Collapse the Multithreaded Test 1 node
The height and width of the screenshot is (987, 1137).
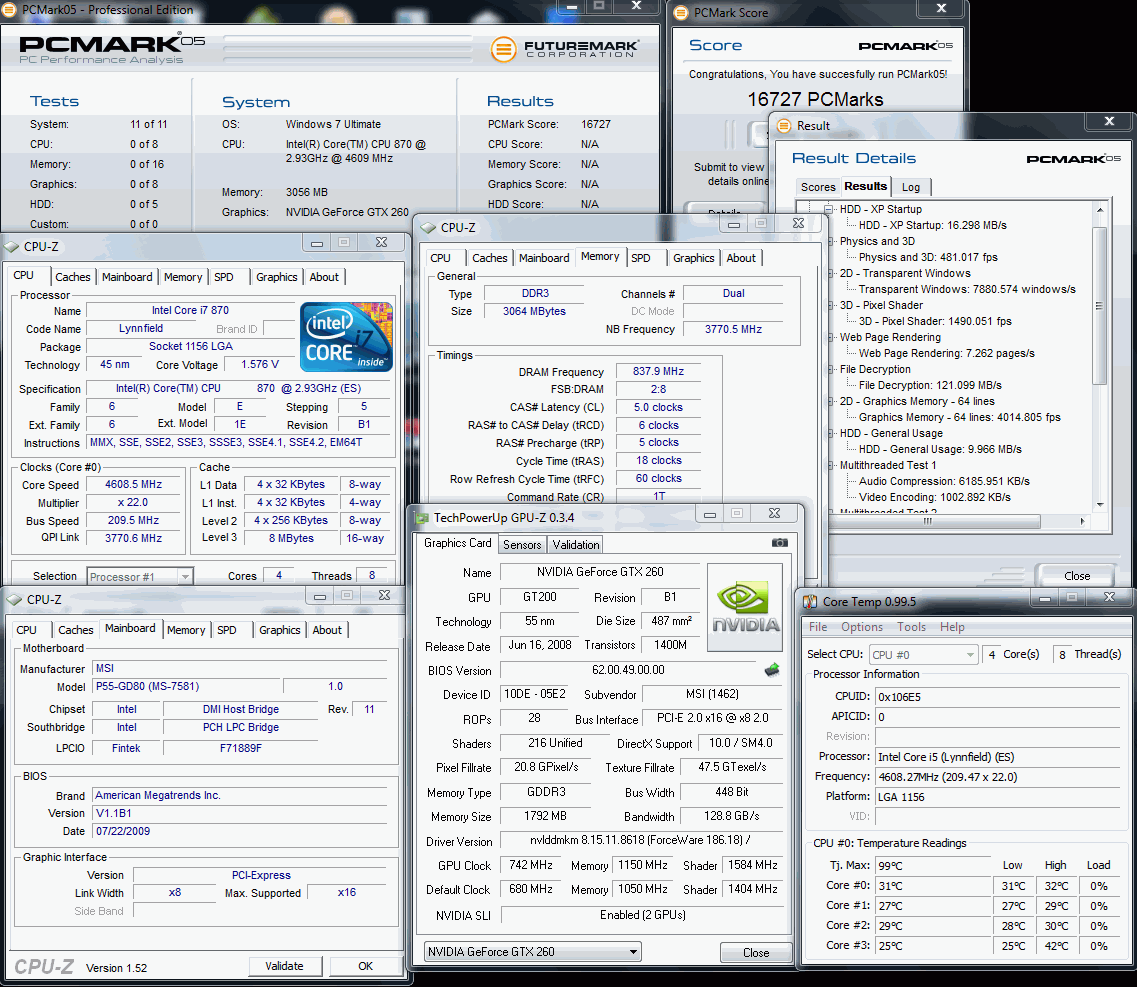830,465
